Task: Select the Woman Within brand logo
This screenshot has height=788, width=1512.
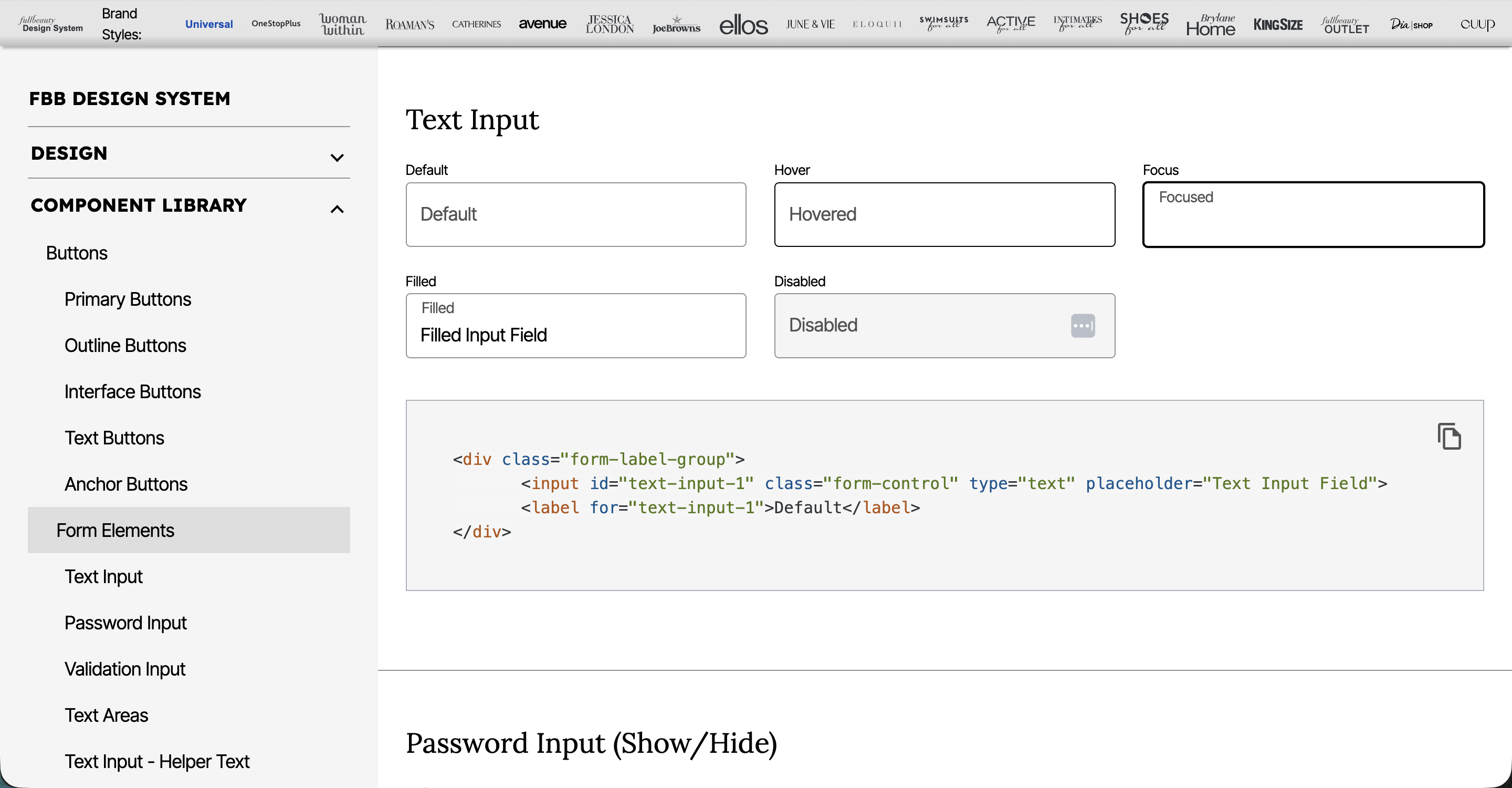Action: click(343, 24)
